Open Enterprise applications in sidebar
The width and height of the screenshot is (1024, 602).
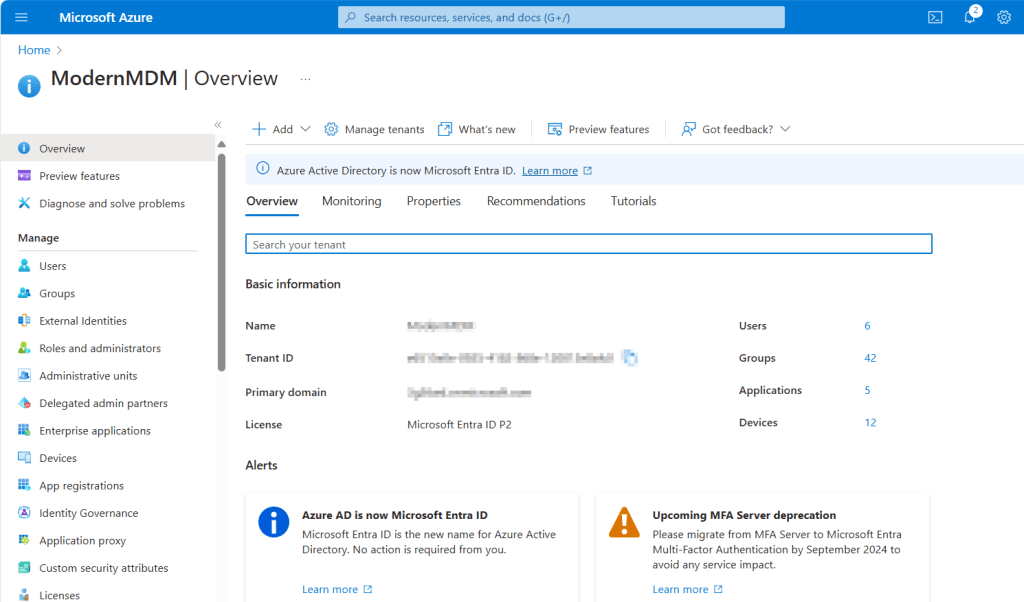point(94,431)
